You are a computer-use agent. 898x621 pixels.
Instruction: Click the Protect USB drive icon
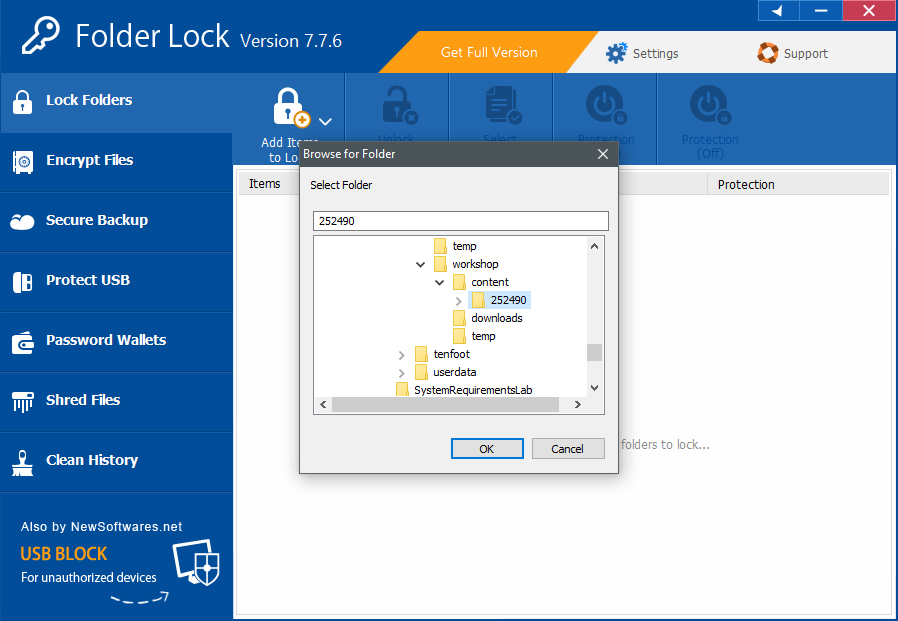click(x=22, y=282)
